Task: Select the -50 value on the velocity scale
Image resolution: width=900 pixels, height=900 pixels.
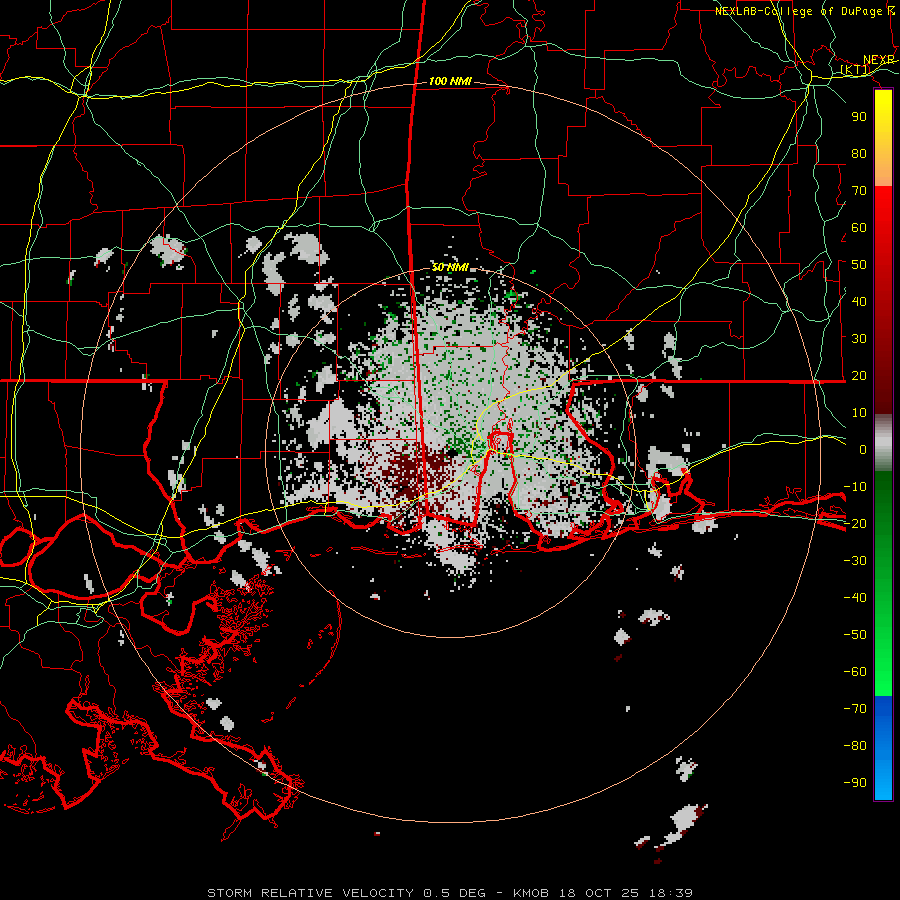Action: pos(855,634)
